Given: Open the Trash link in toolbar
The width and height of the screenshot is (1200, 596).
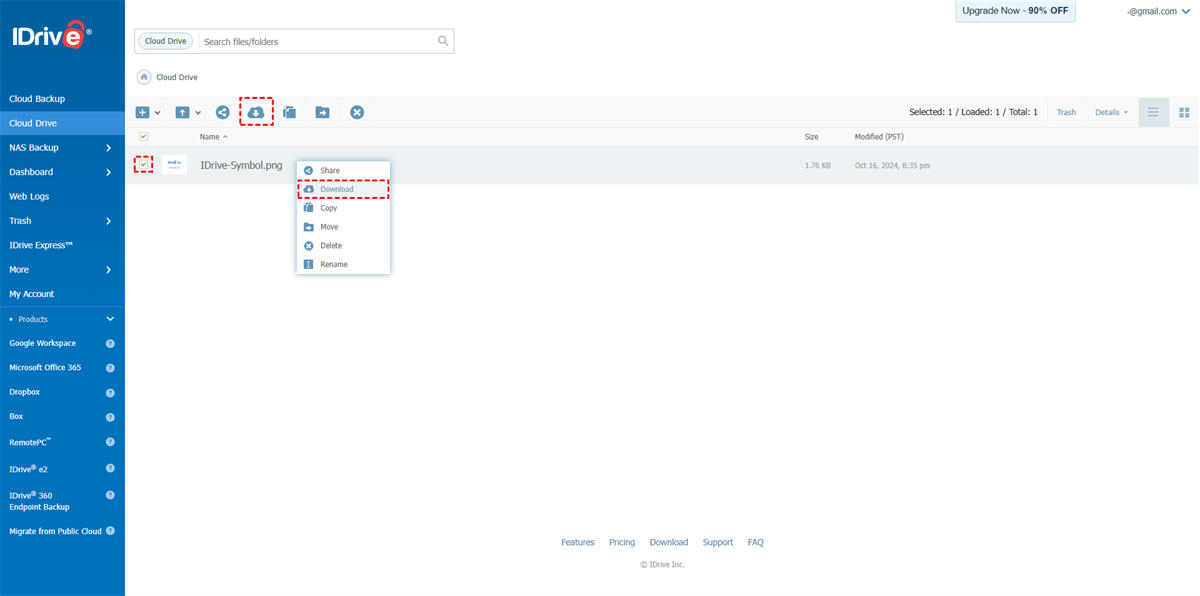Looking at the screenshot, I should pos(1066,112).
